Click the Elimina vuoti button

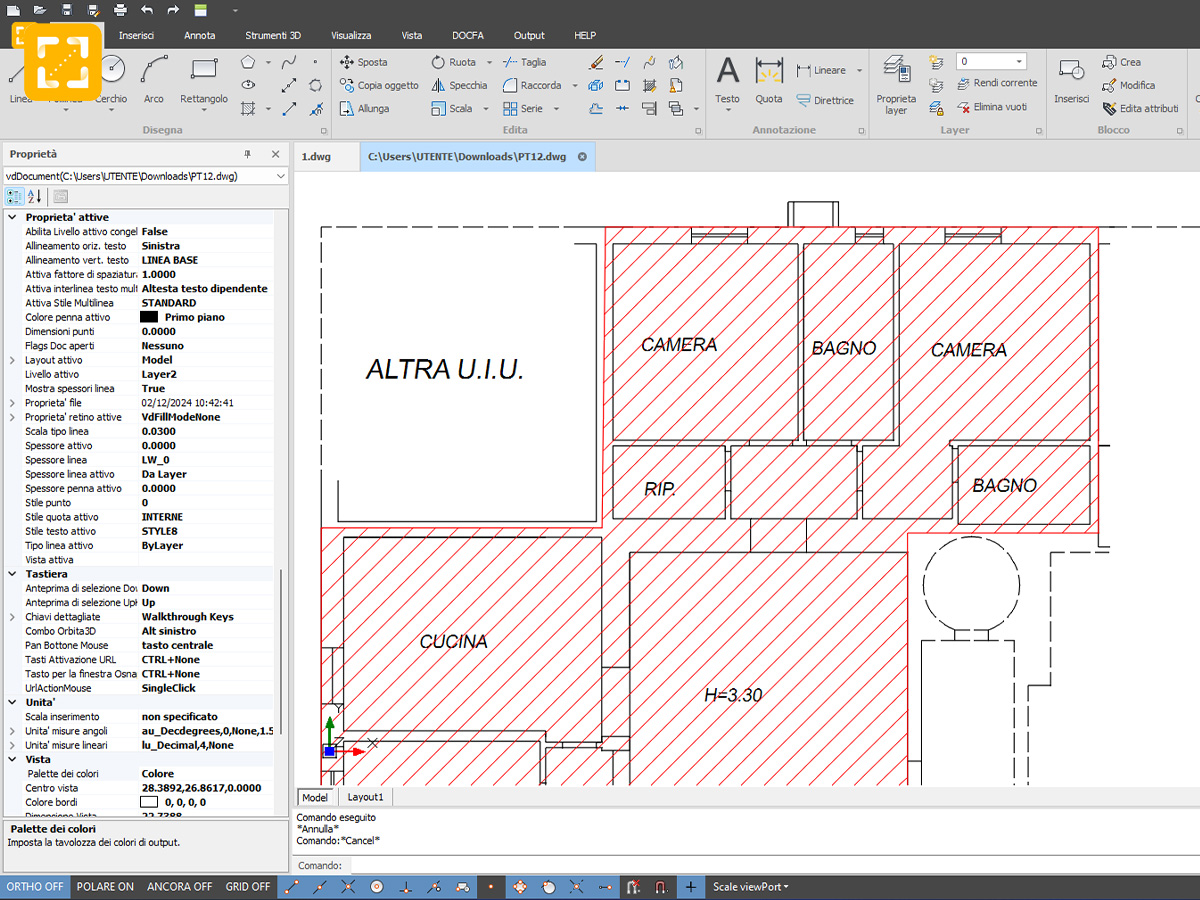[x=992, y=107]
